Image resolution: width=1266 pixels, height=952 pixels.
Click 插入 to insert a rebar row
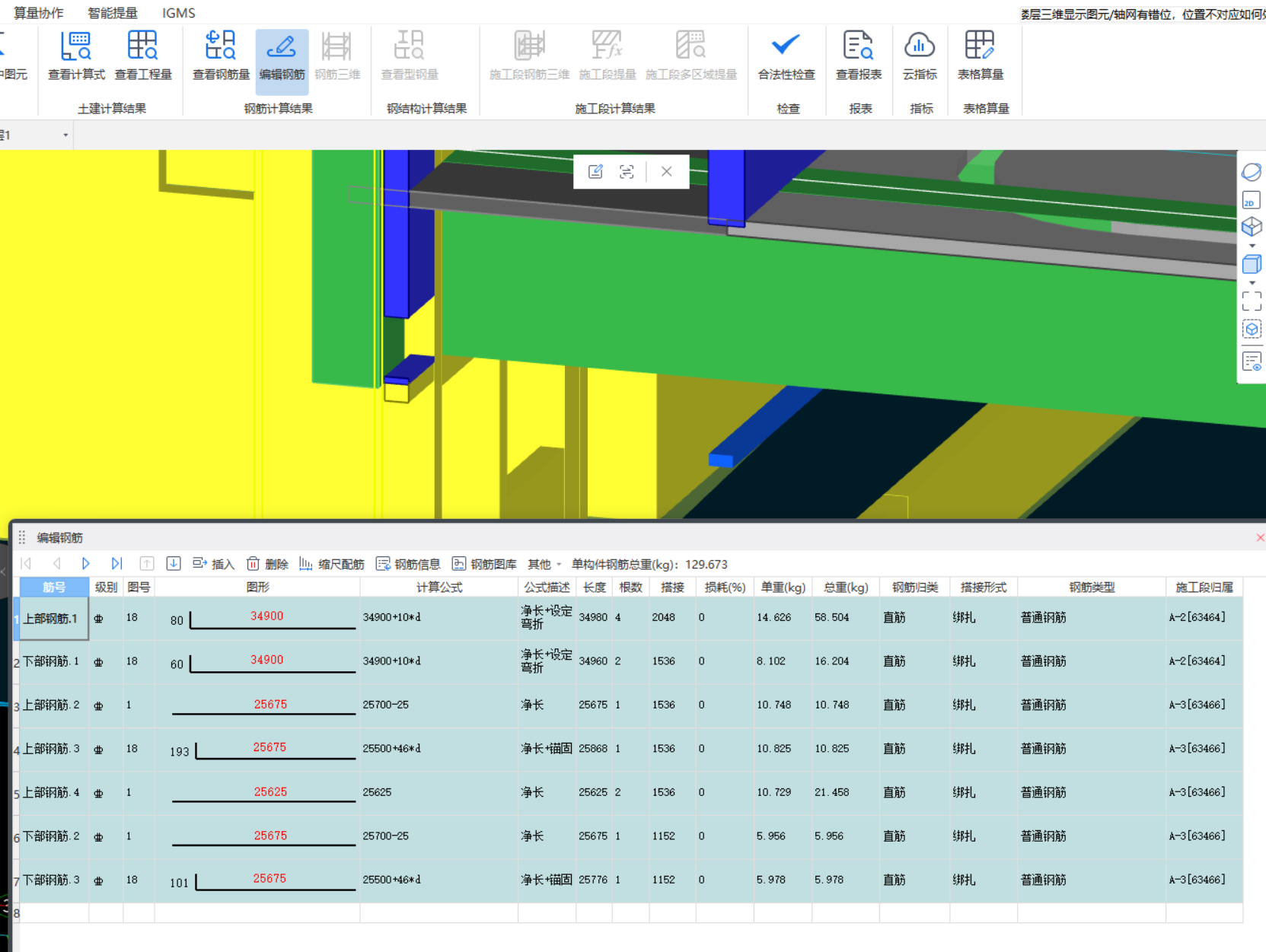(213, 564)
